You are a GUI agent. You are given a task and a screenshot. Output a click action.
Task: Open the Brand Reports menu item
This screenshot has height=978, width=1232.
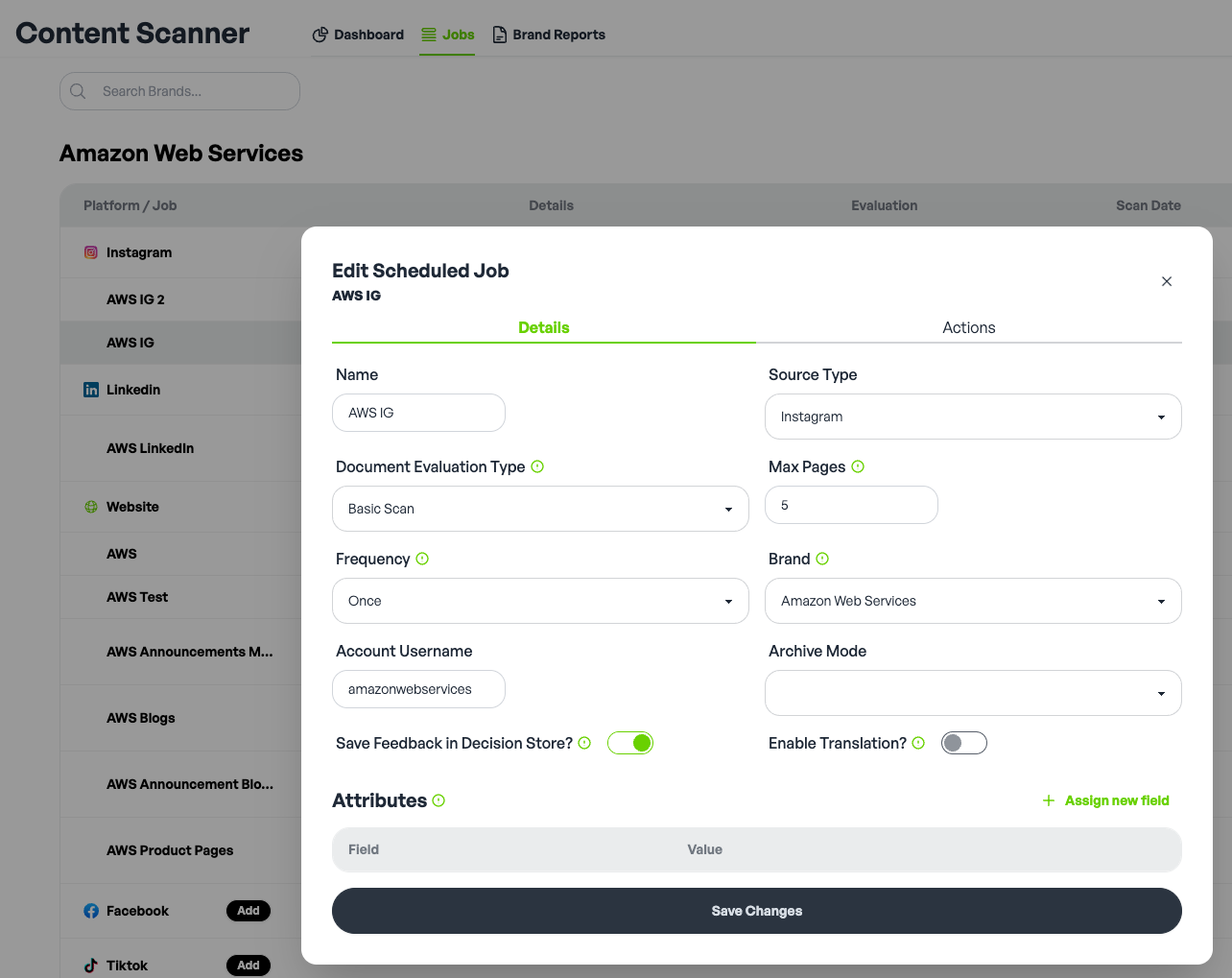(x=549, y=35)
